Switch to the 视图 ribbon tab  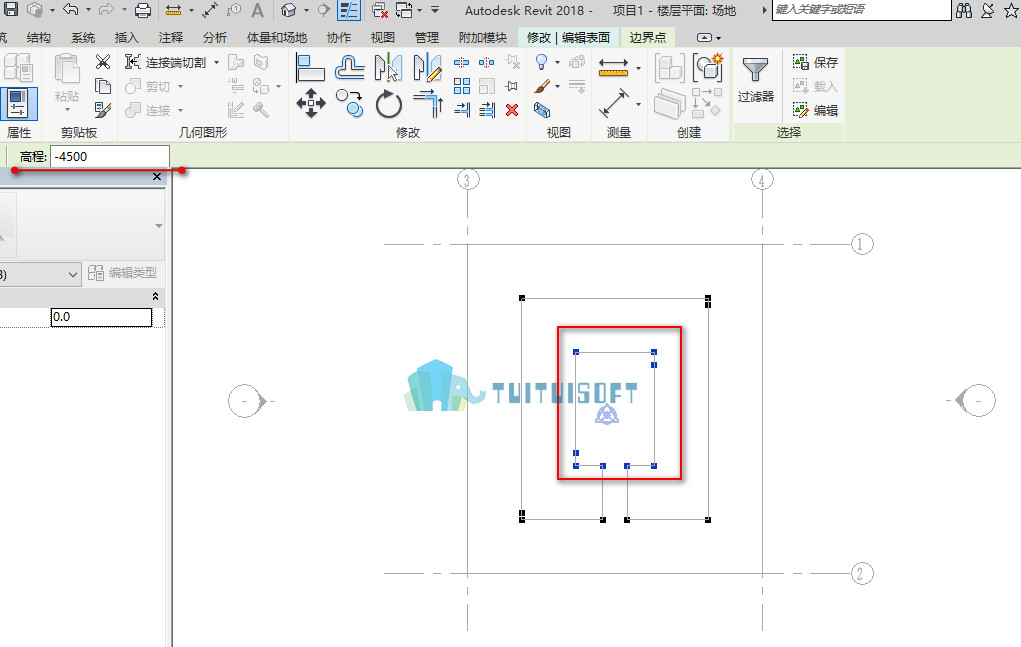(382, 38)
